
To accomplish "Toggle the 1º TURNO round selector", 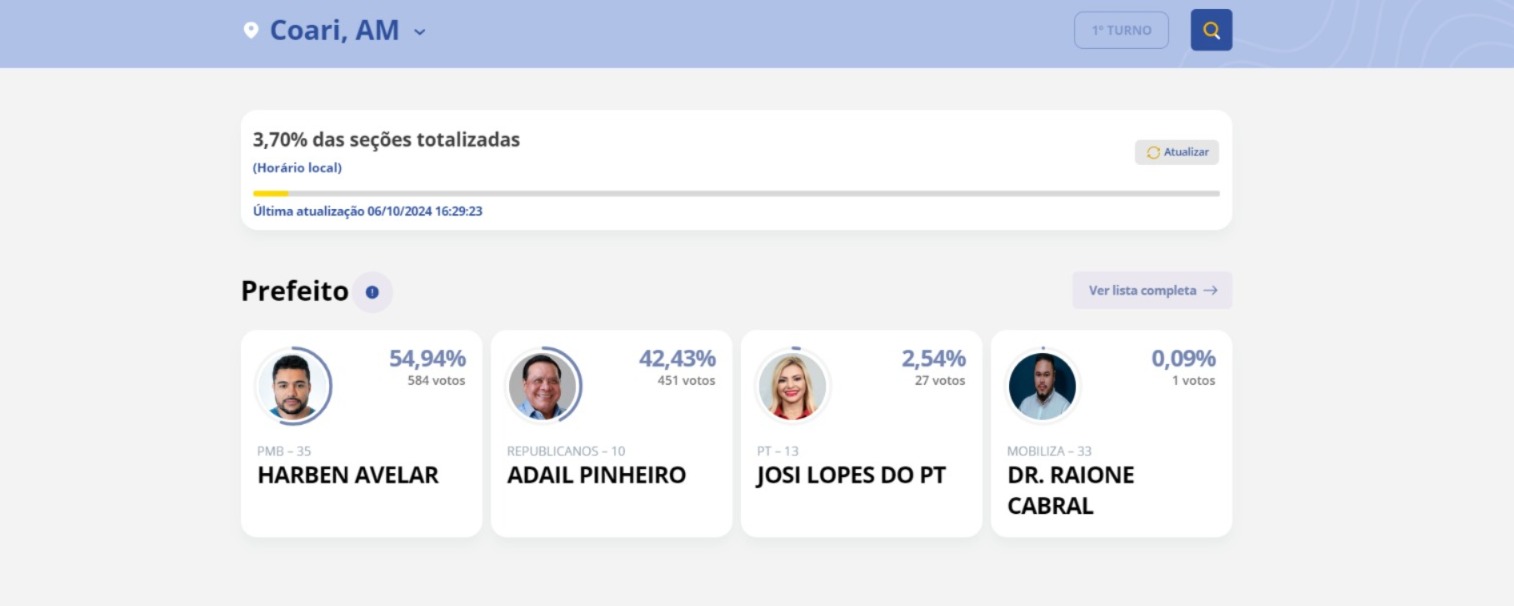I will click(1121, 30).
